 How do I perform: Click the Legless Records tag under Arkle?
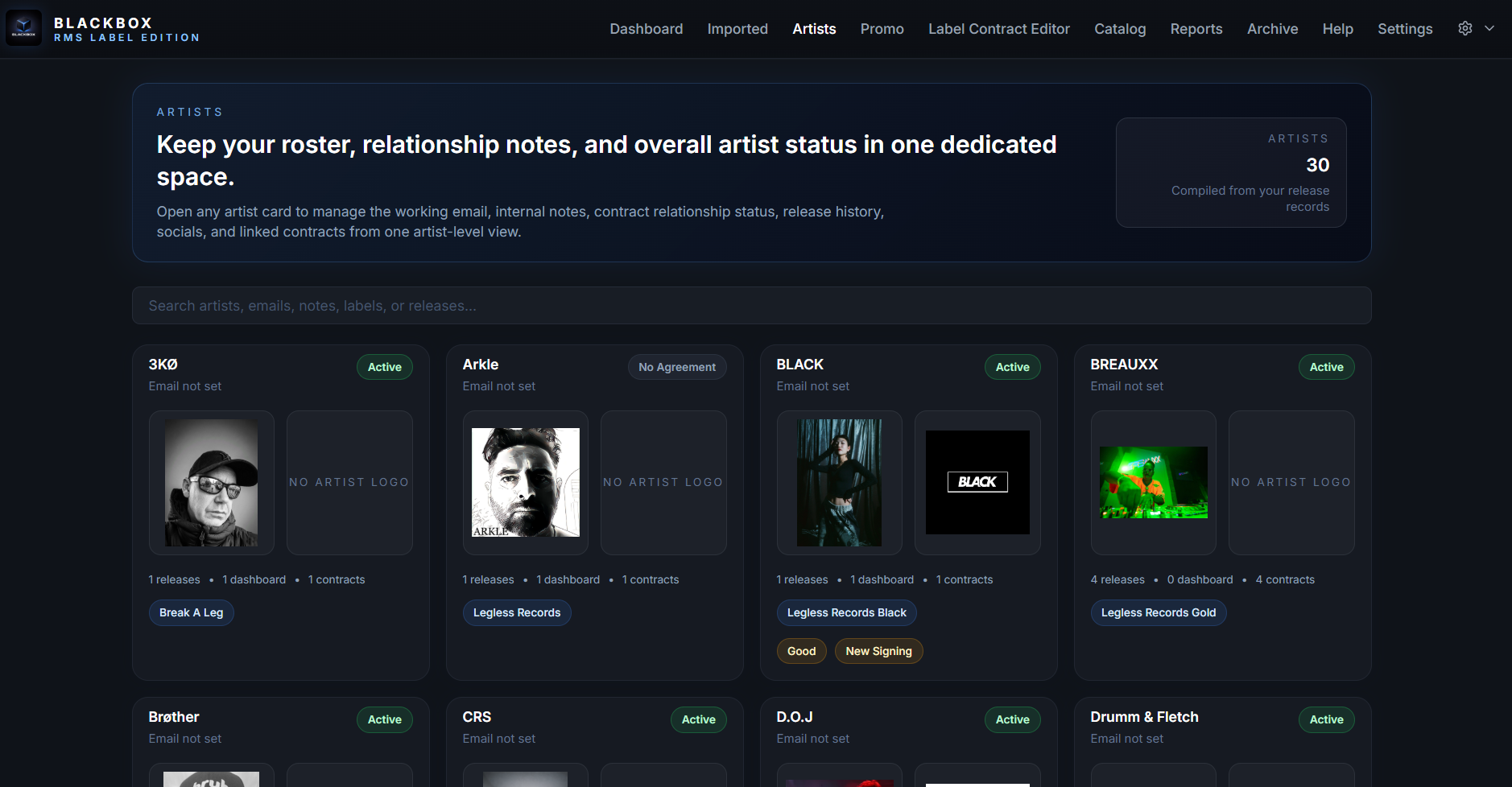click(516, 612)
